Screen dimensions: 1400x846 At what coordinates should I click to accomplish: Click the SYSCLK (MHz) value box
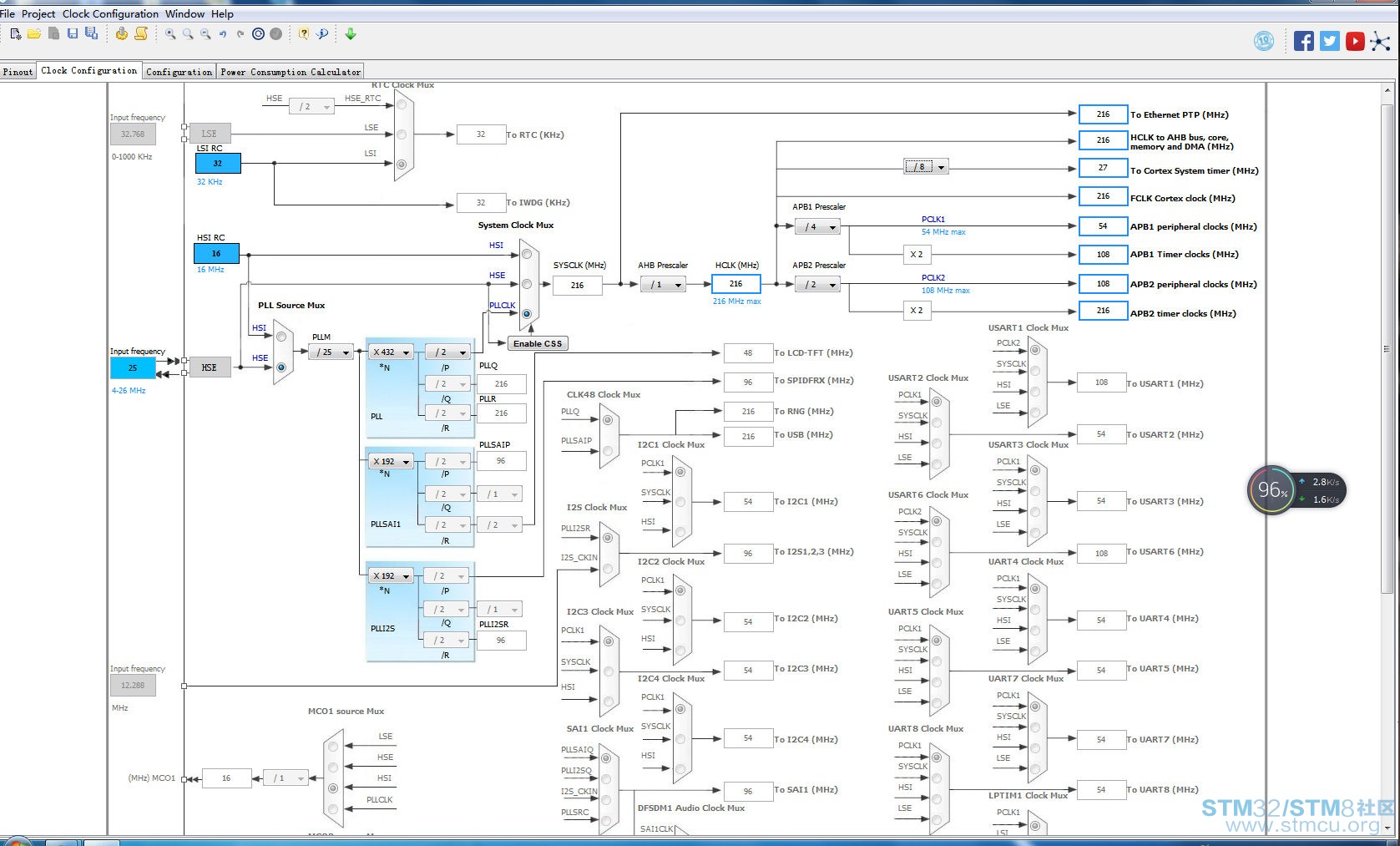[x=577, y=285]
